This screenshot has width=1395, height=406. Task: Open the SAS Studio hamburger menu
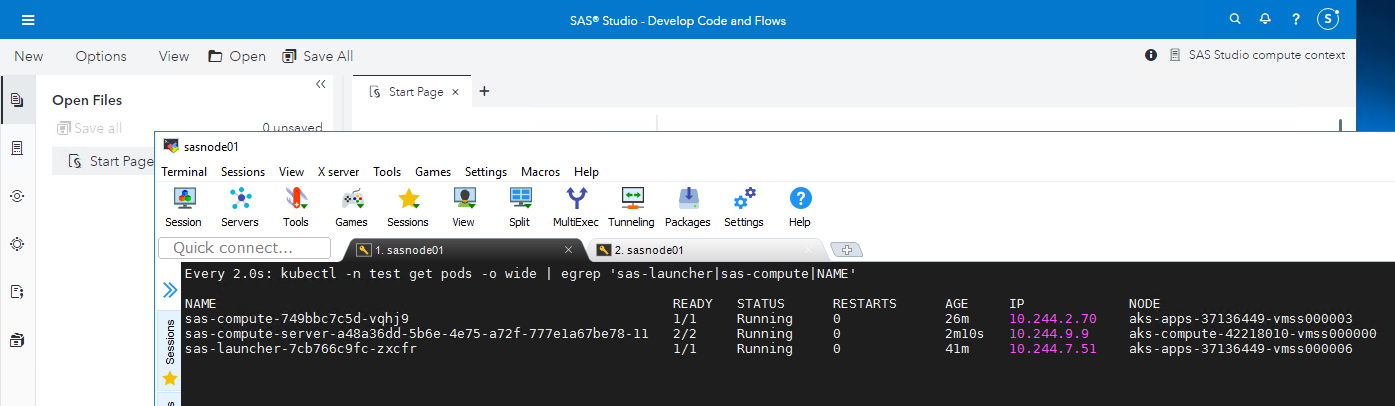[x=28, y=20]
